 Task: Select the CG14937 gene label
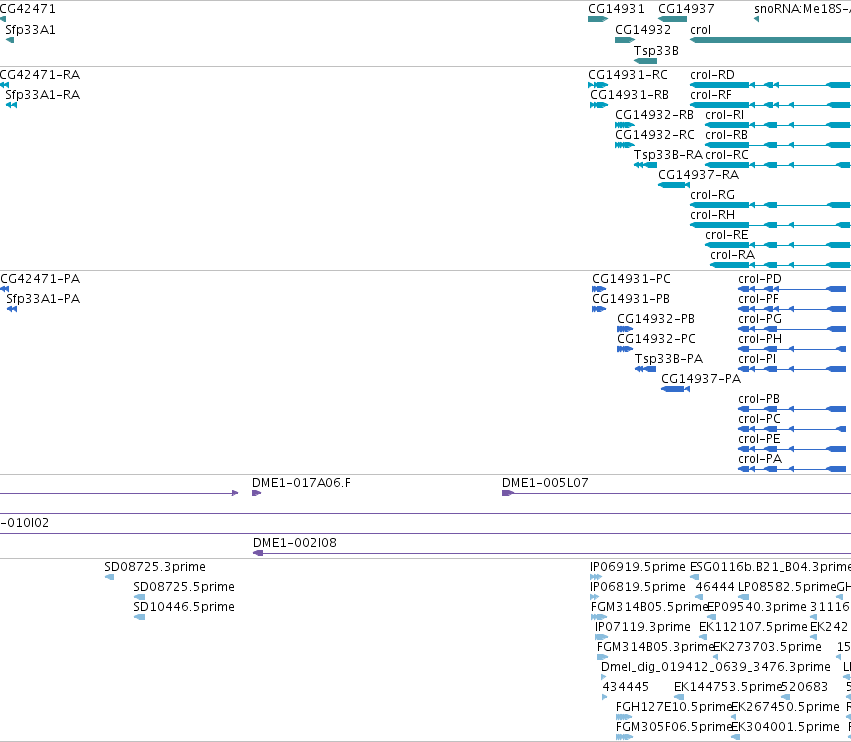coord(686,9)
